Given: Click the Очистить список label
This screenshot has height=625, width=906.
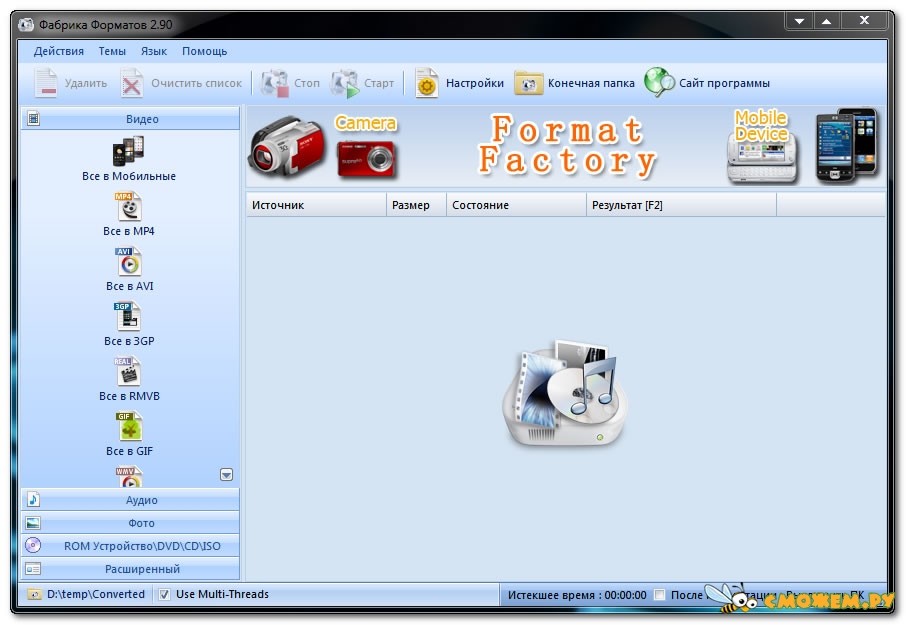Looking at the screenshot, I should 196,83.
